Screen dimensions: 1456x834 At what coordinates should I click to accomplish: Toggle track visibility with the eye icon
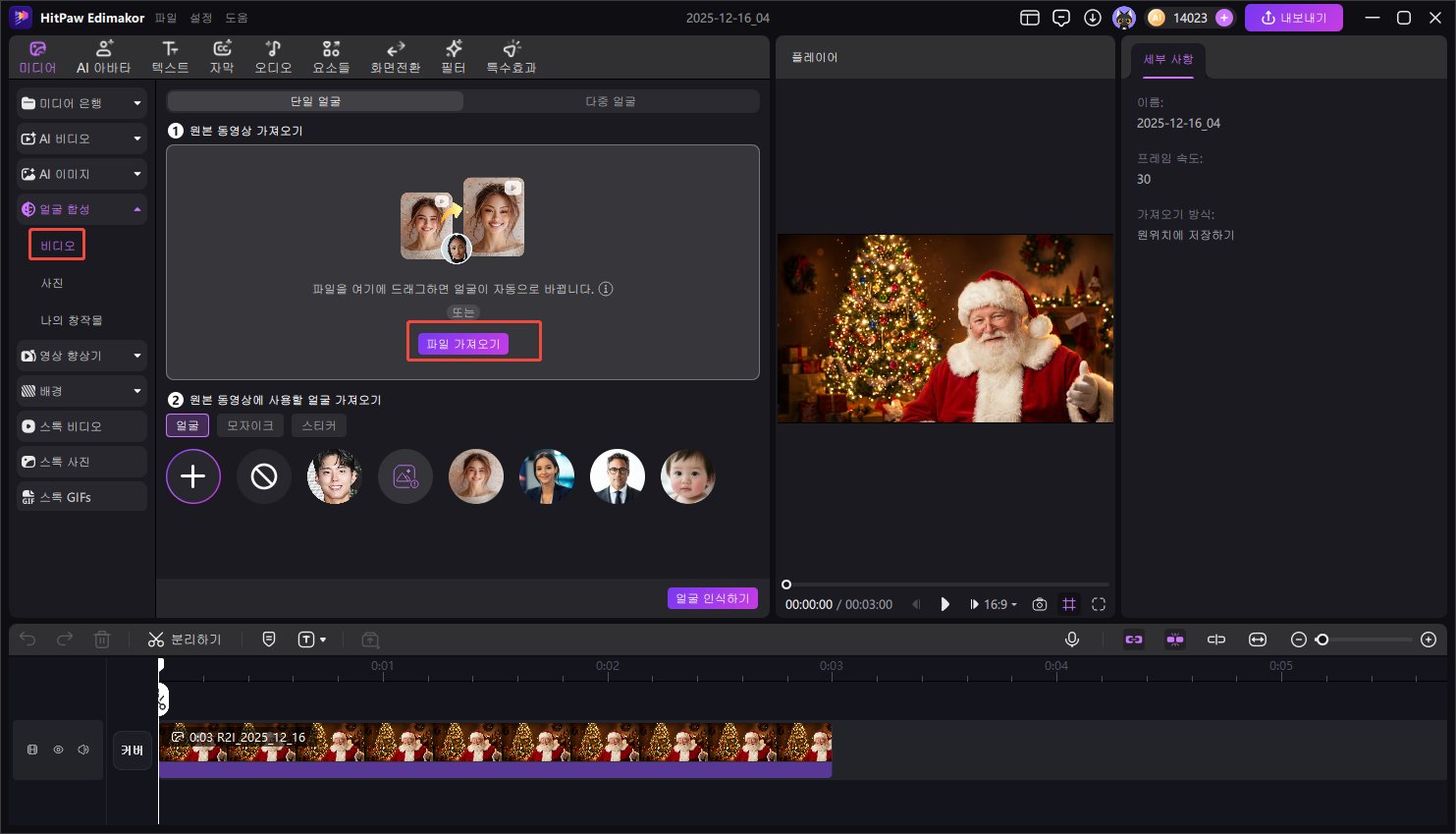point(58,750)
